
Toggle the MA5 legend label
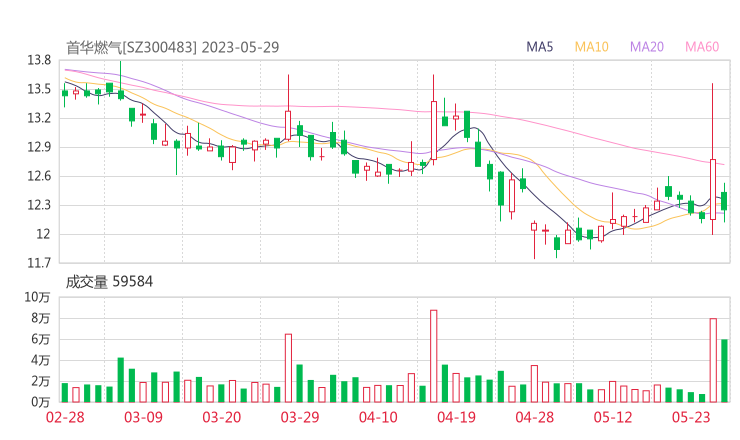coord(540,47)
